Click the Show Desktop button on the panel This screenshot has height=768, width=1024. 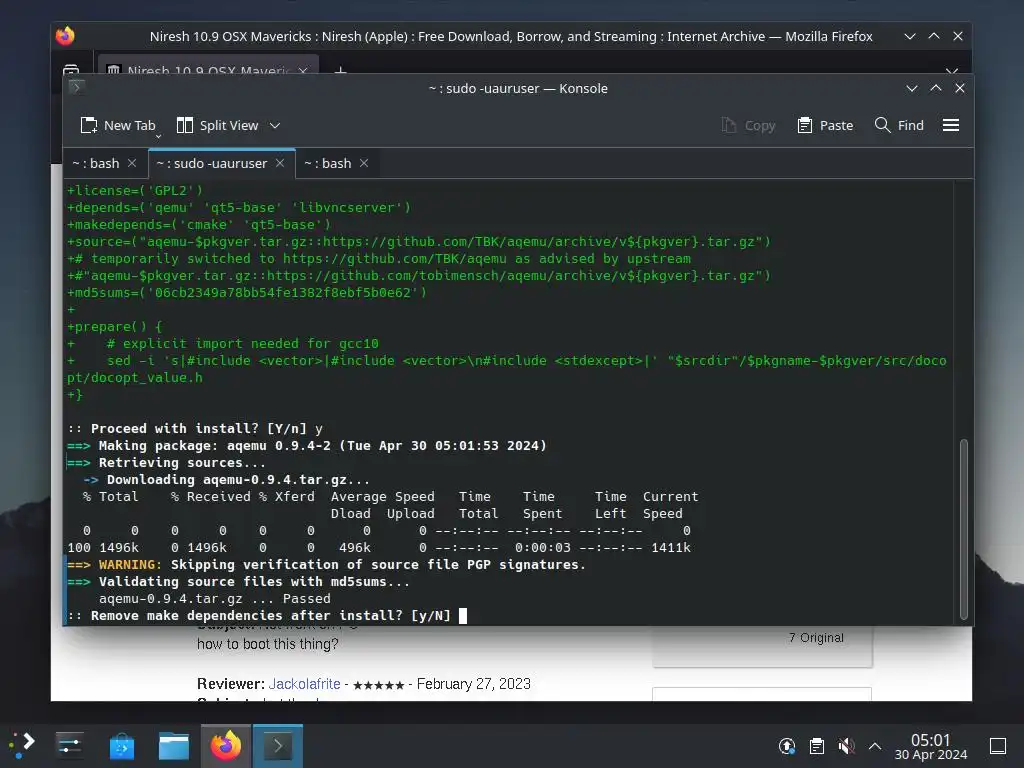pos(998,746)
